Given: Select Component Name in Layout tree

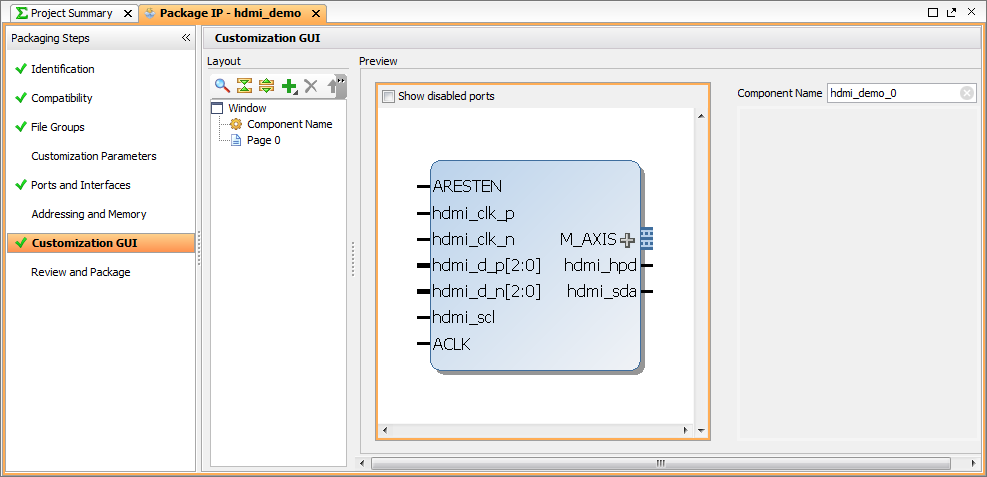Looking at the screenshot, I should tap(290, 124).
